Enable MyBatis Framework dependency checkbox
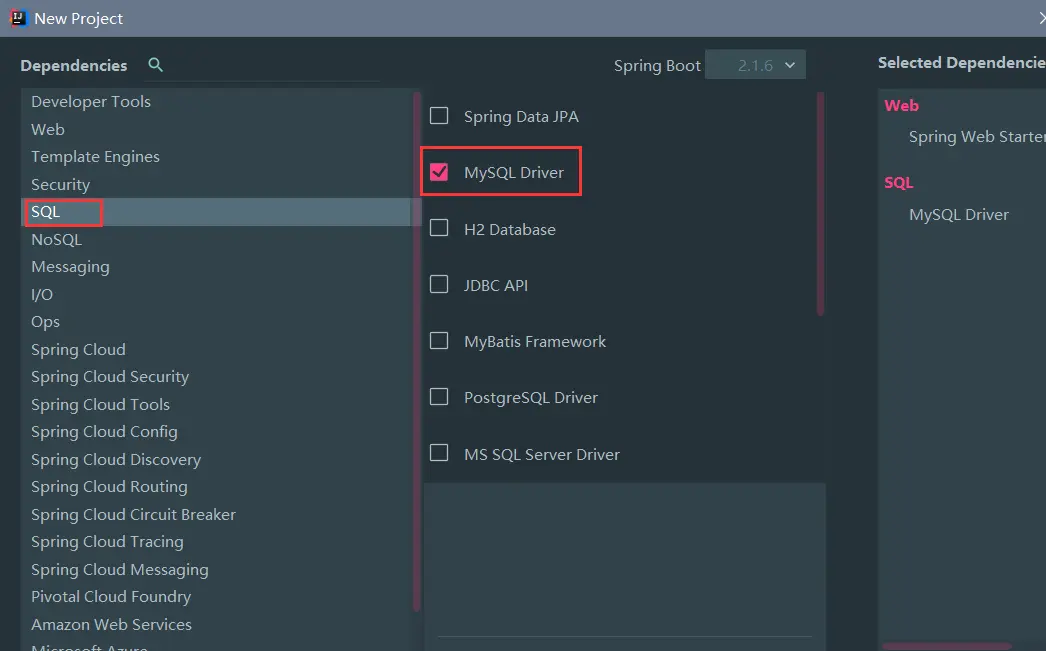Image resolution: width=1046 pixels, height=651 pixels. (439, 341)
